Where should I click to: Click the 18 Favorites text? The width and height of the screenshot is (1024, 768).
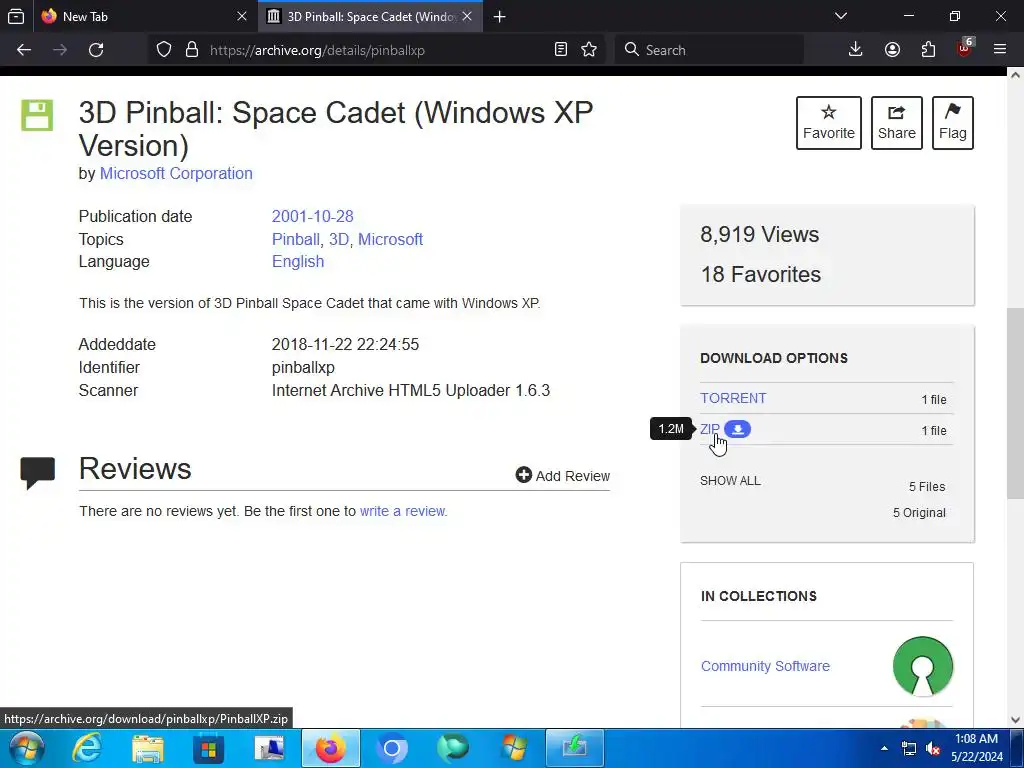coord(761,274)
